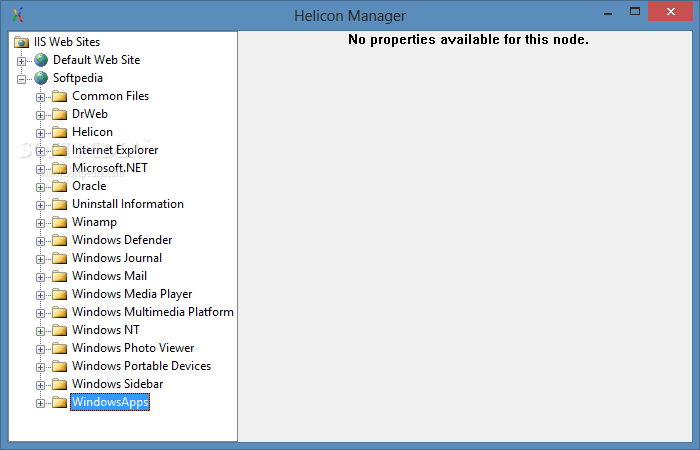Click the WindowsApps folder icon
This screenshot has width=700, height=450.
59,402
